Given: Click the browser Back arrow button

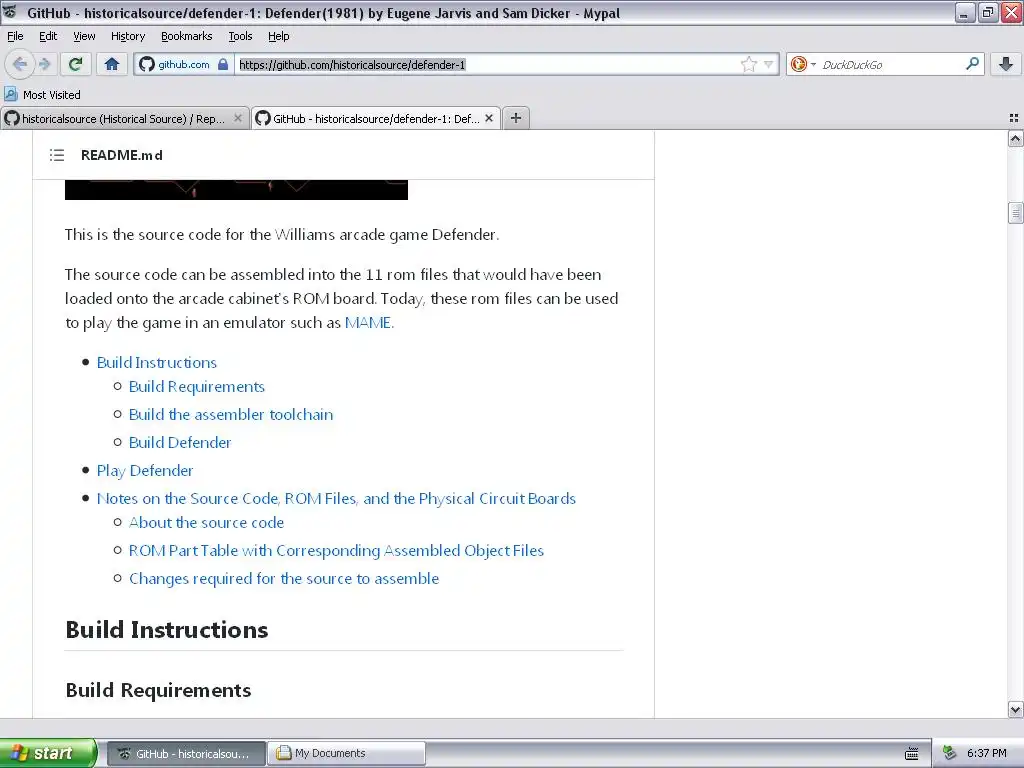Looking at the screenshot, I should 20,64.
